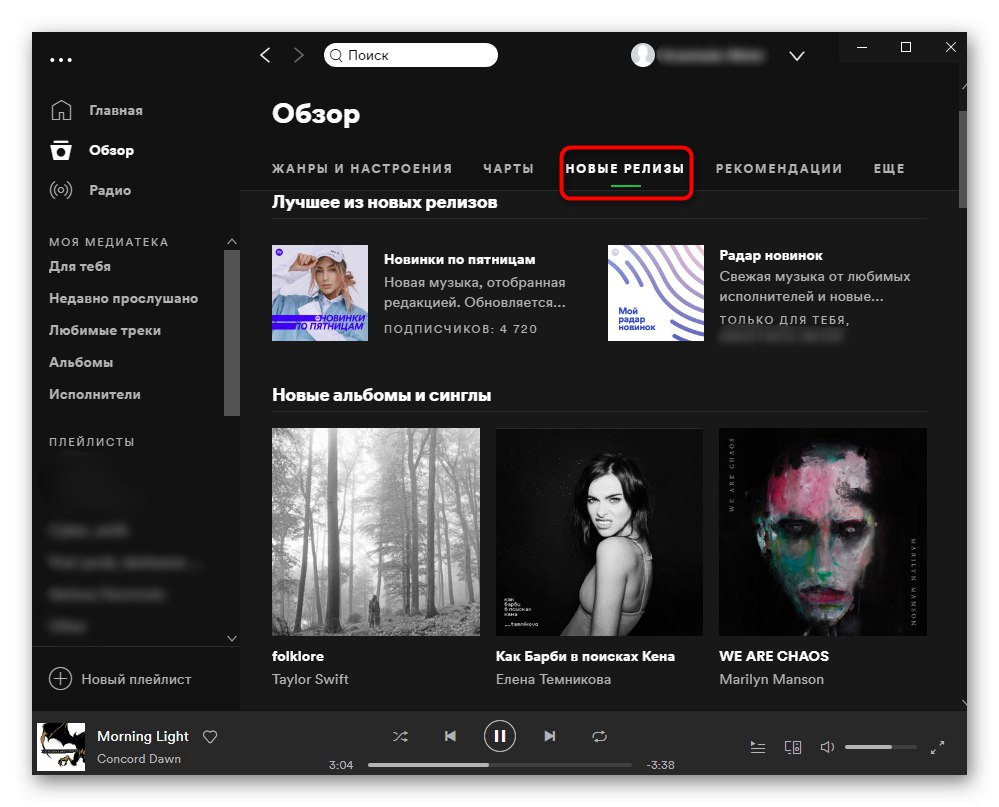
Task: Open Альбомы in library
Action: (81, 362)
